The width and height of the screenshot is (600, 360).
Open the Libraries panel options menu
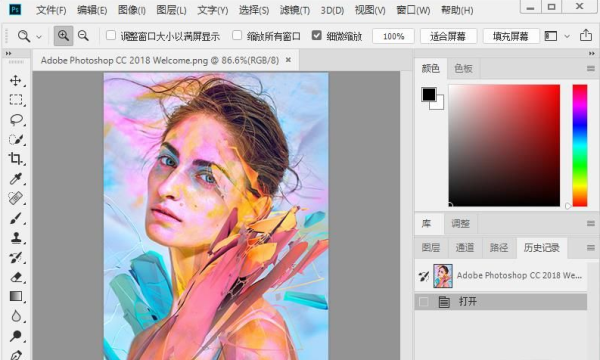pos(591,223)
